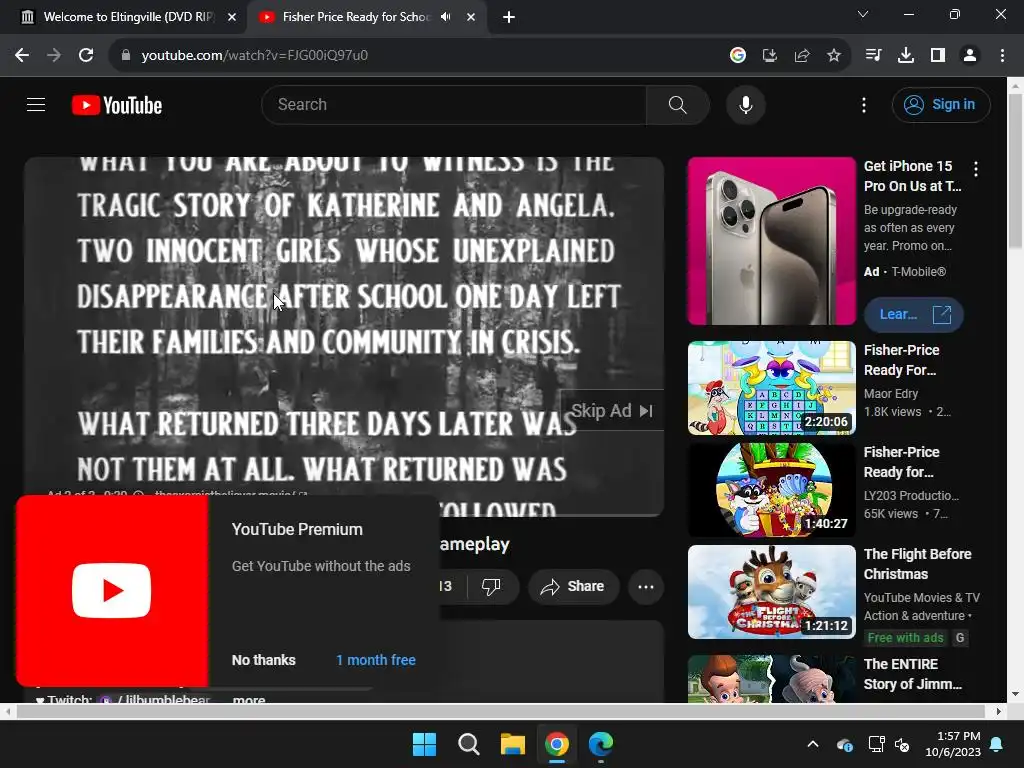Open the iPhone 15 Pro ad thumbnail
This screenshot has width=1024, height=768.
click(771, 240)
